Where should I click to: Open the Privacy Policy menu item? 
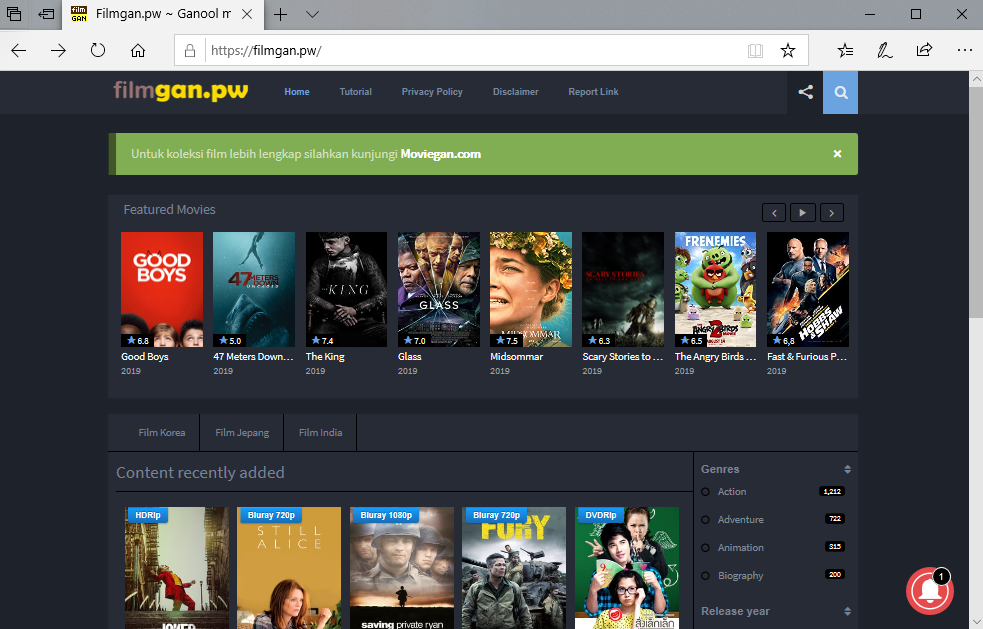click(x=432, y=92)
